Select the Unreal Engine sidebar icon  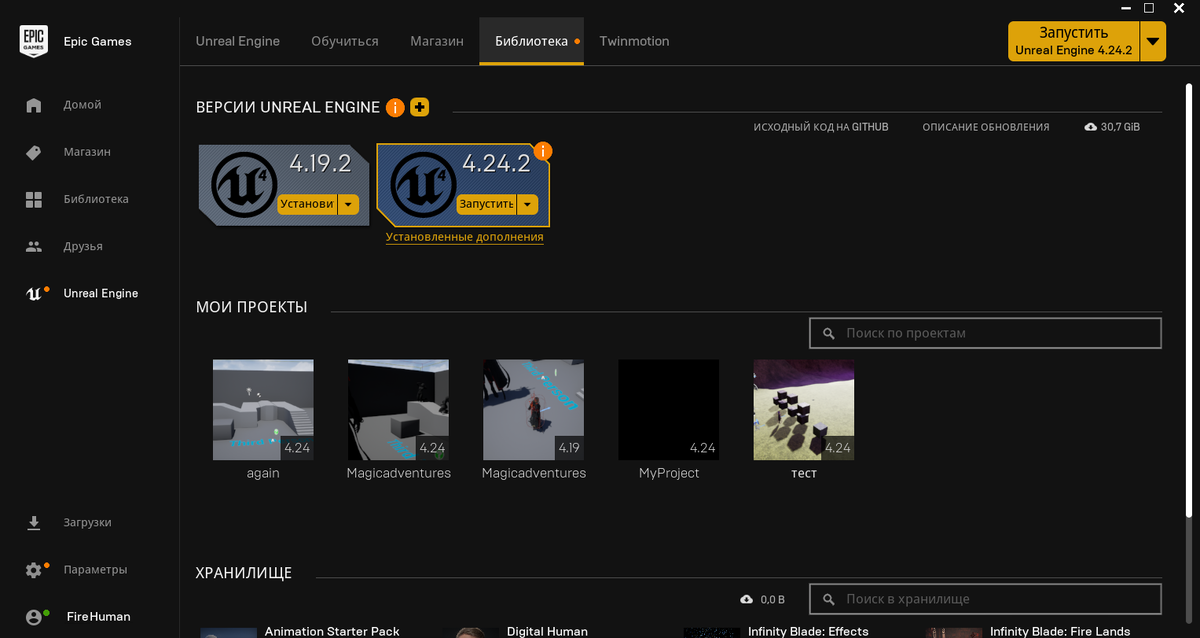(35, 293)
